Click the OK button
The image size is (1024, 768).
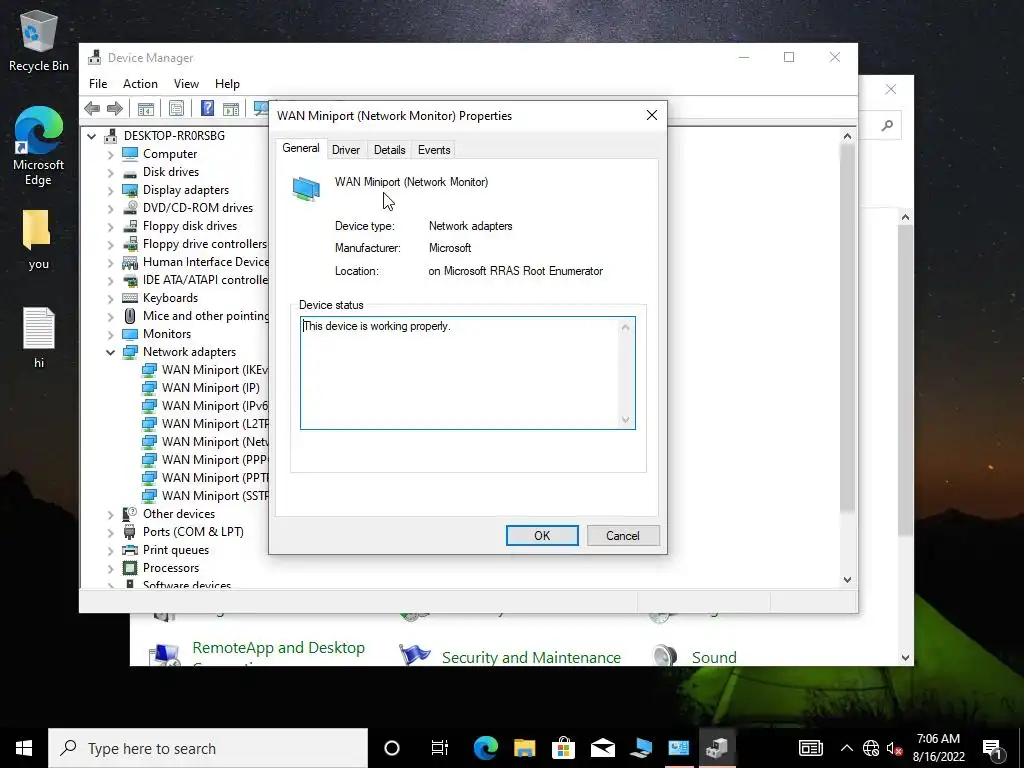click(542, 536)
